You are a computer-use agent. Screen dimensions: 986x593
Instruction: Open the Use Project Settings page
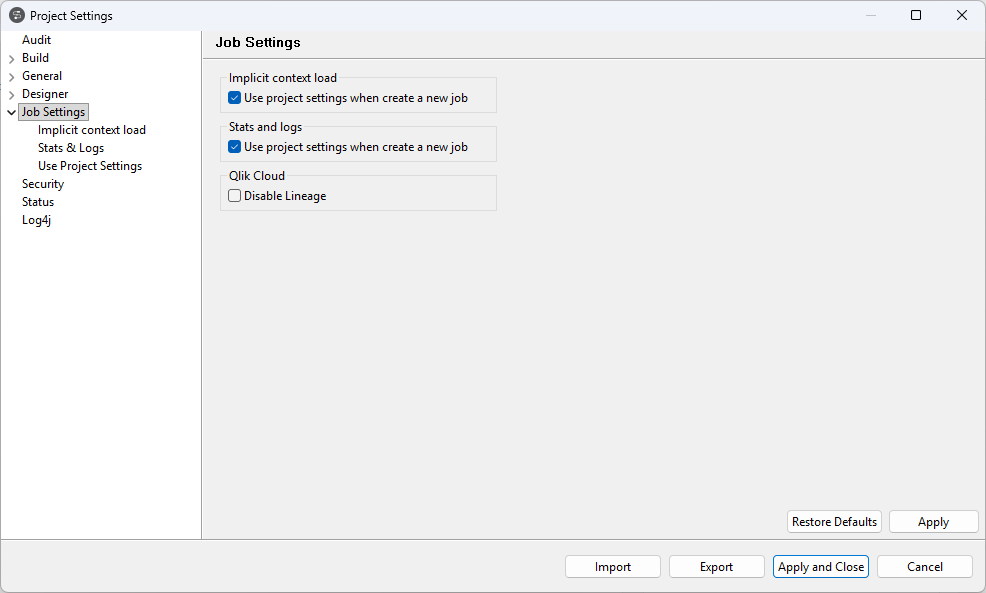pyautogui.click(x=89, y=165)
